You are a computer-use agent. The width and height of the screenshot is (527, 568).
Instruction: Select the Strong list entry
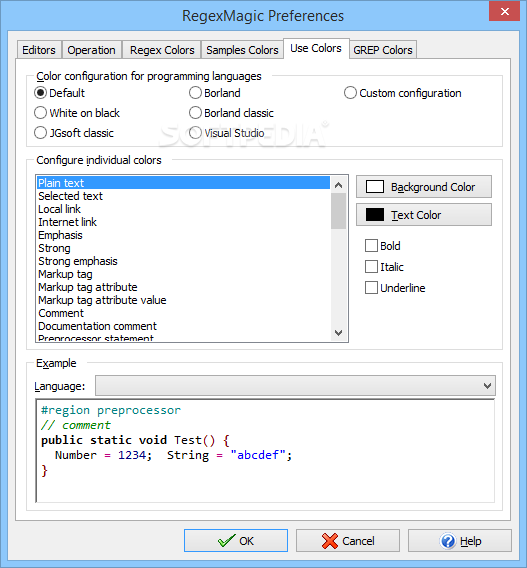(183, 248)
